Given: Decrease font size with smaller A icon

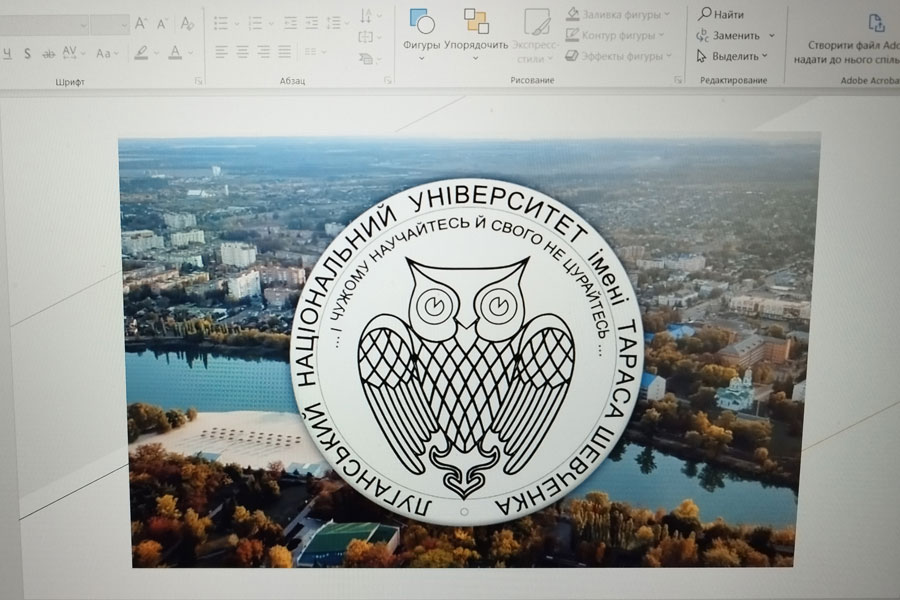Looking at the screenshot, I should (162, 23).
